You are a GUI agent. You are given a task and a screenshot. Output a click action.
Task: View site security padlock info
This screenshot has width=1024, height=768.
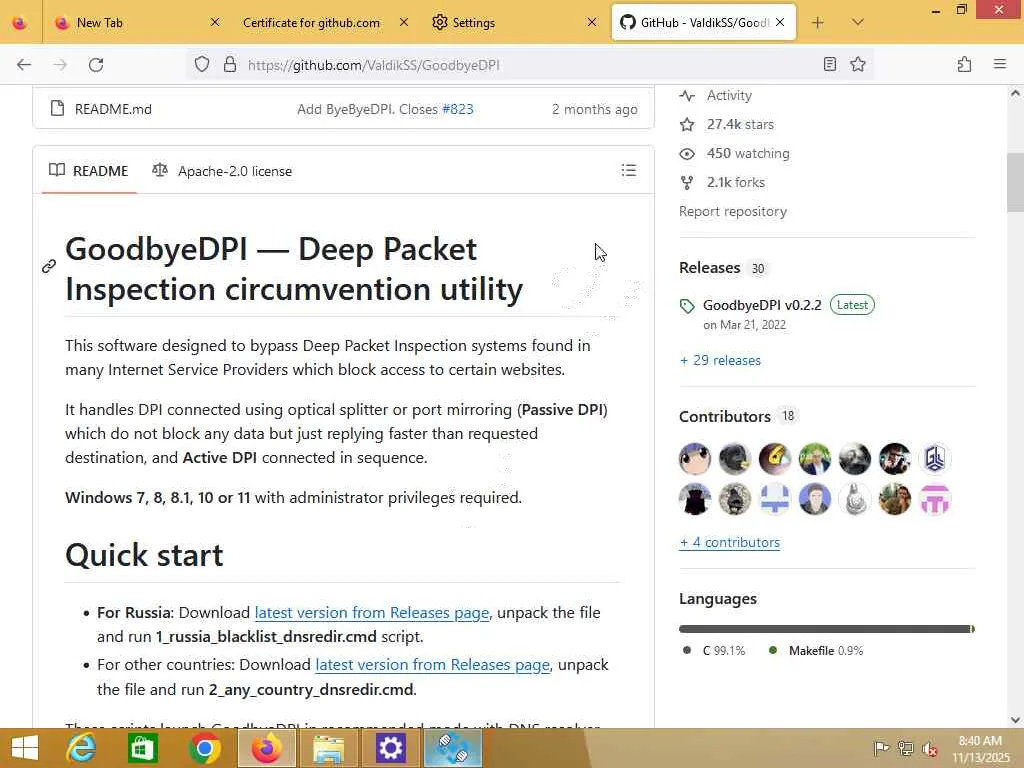[230, 65]
